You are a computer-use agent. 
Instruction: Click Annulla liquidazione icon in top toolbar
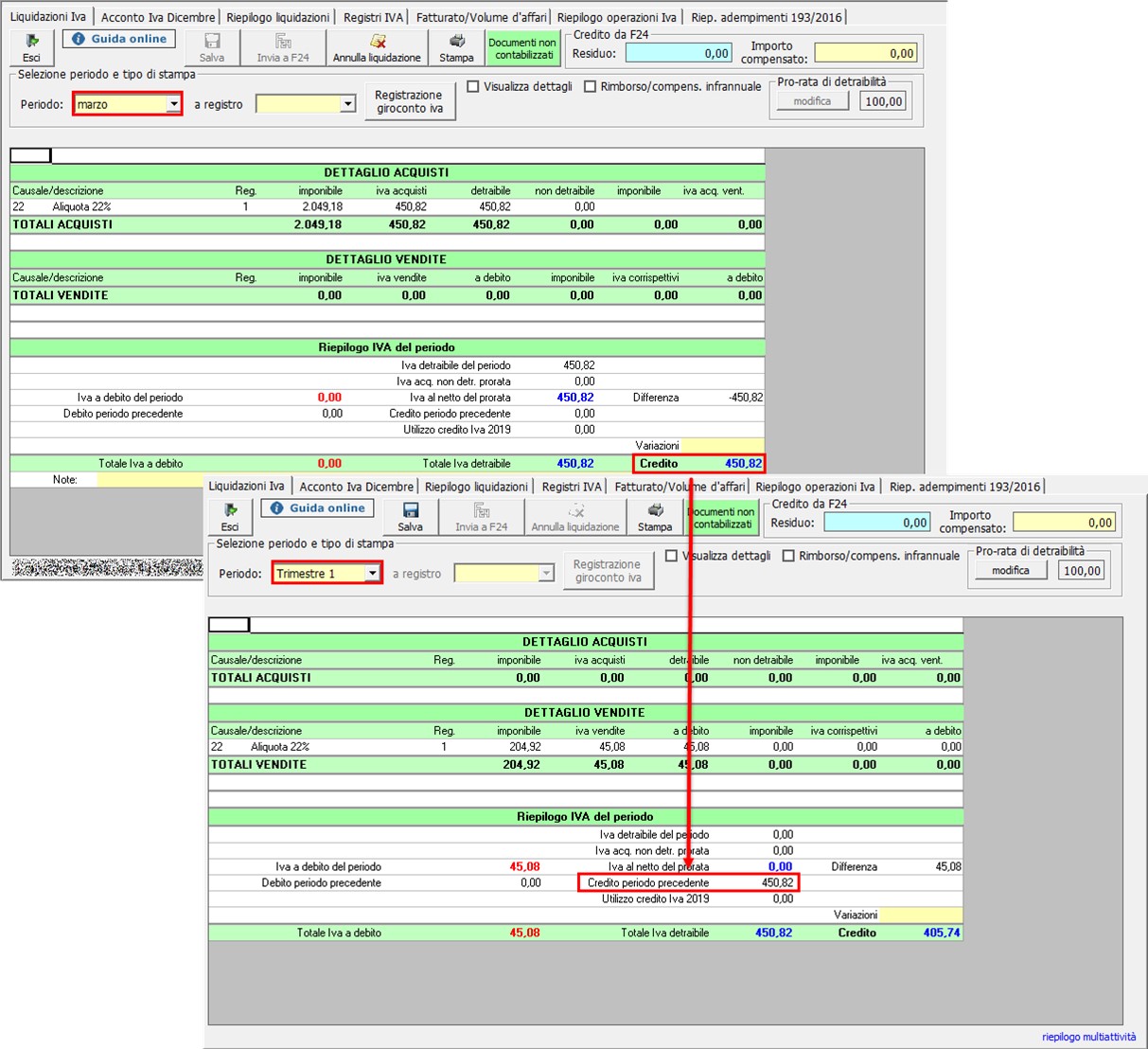[377, 47]
